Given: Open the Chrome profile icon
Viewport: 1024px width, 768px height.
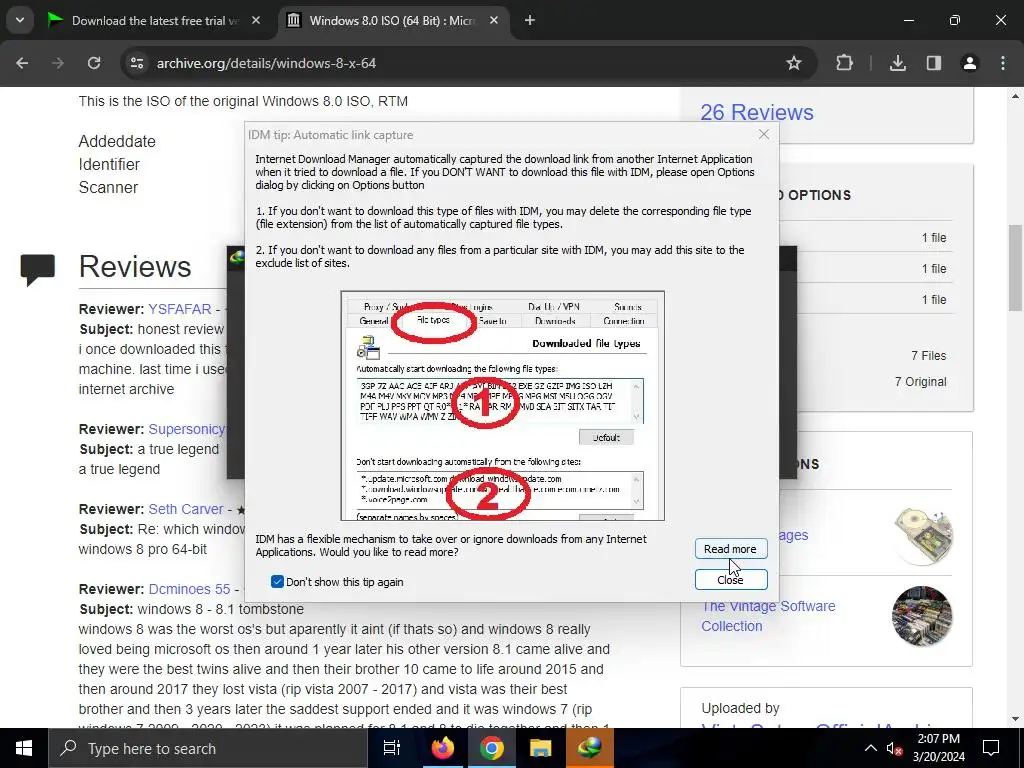Looking at the screenshot, I should (x=970, y=63).
